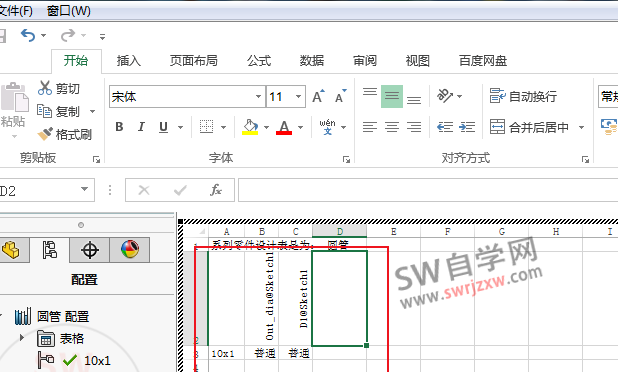The width and height of the screenshot is (618, 372).
Task: Expand the 表格 tree node
Action: tap(22, 338)
